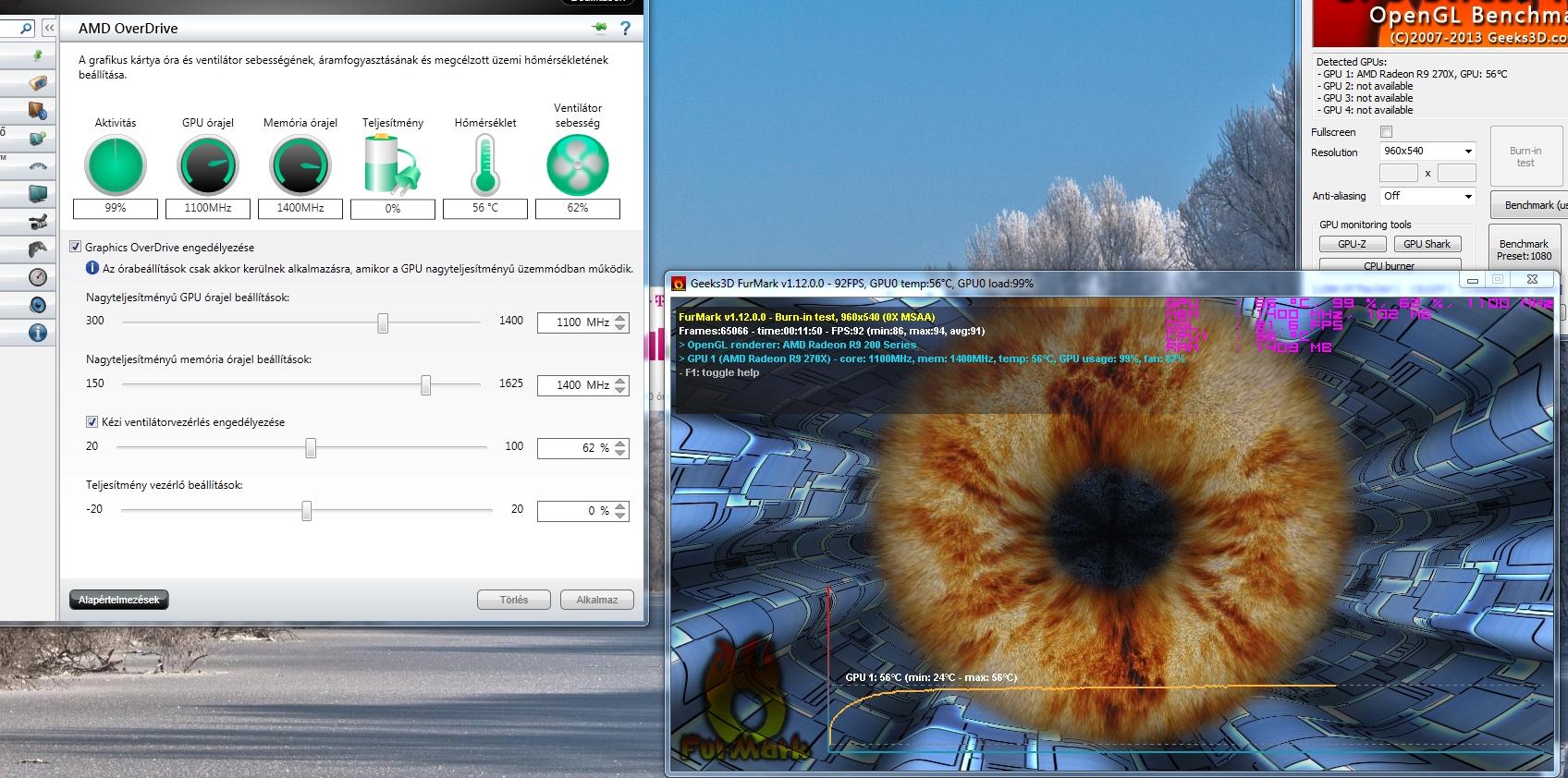
Task: Decrease memory clock MHz spinner down arrow
Action: 620,390
